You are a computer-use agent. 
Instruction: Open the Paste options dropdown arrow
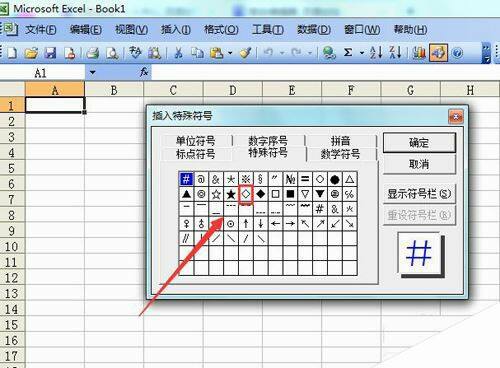point(230,53)
